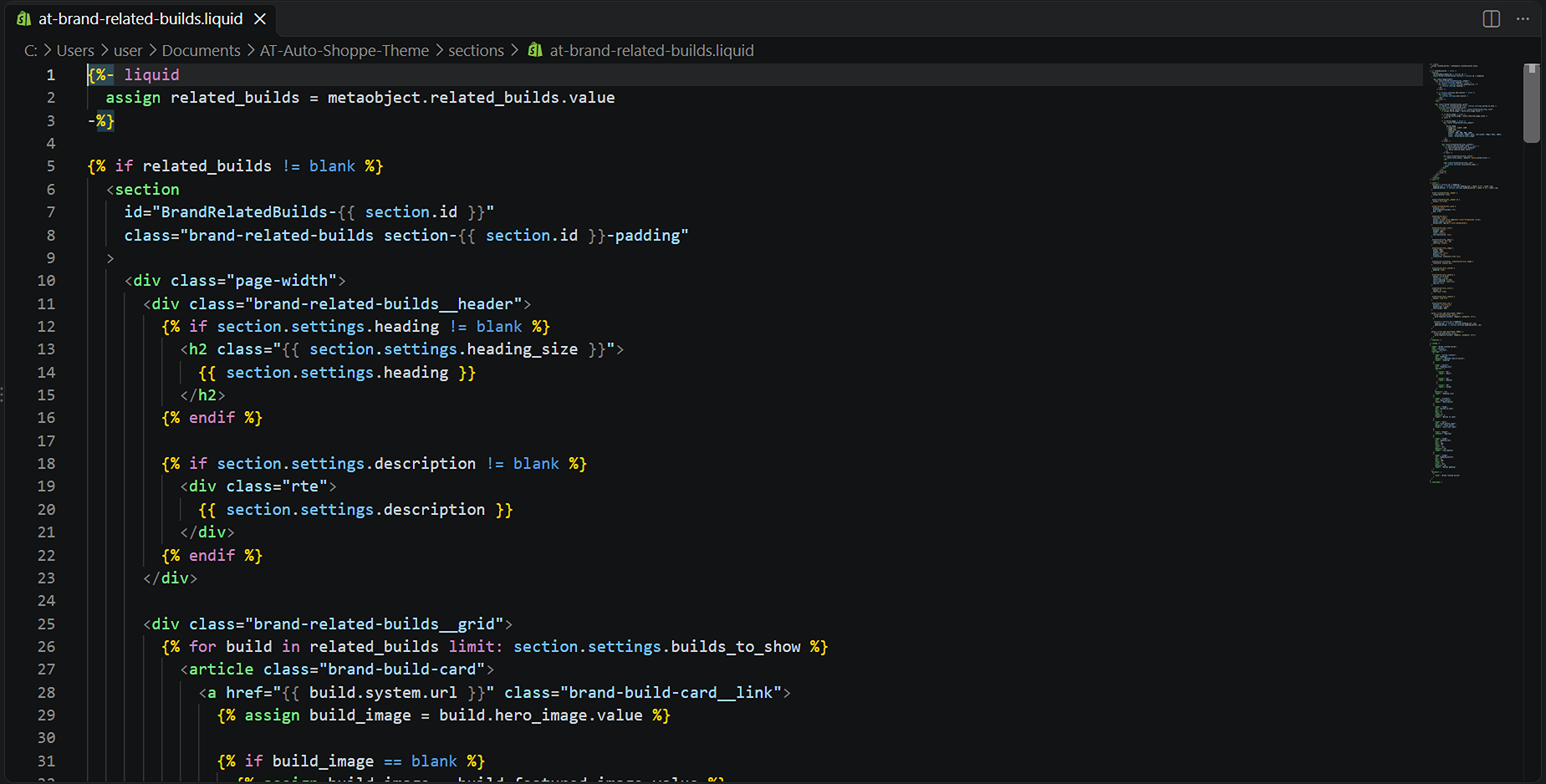The height and width of the screenshot is (784, 1546).
Task: Click the 'liquid' keyword on line 1
Action: 151,74
